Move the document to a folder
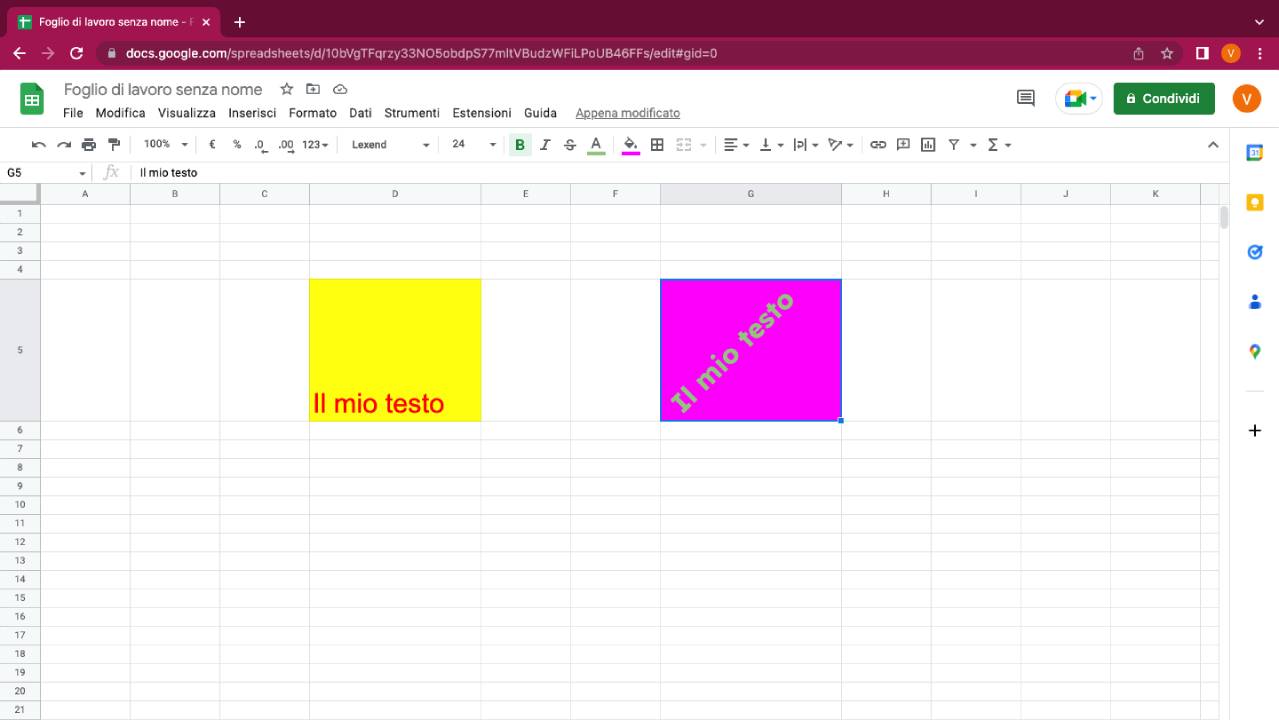This screenshot has height=720, width=1279. tap(313, 89)
